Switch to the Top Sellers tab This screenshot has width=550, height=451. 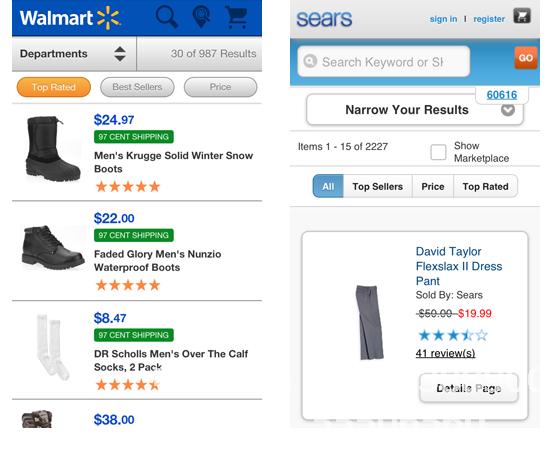tap(377, 186)
